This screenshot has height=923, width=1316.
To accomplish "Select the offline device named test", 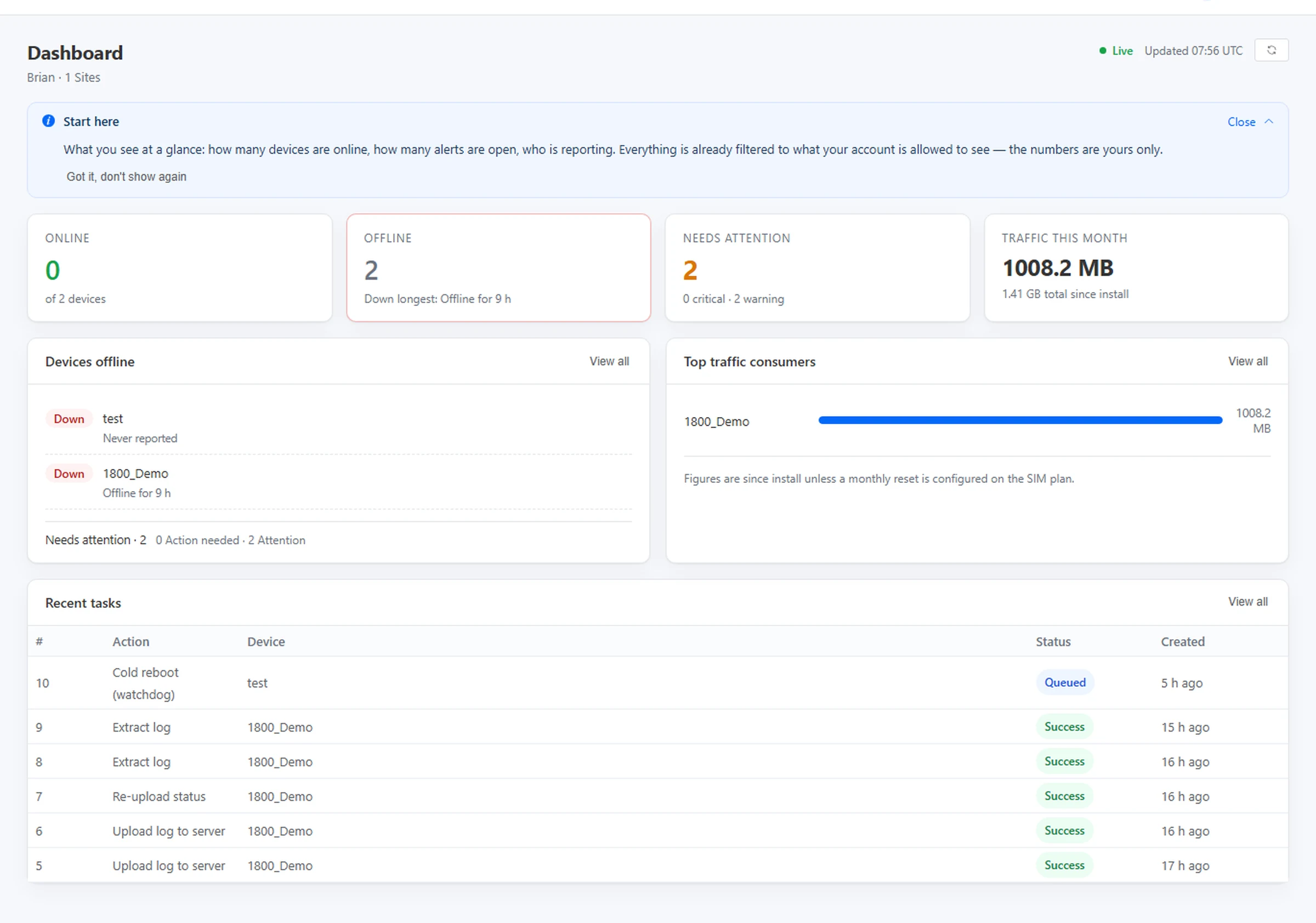I will (113, 419).
